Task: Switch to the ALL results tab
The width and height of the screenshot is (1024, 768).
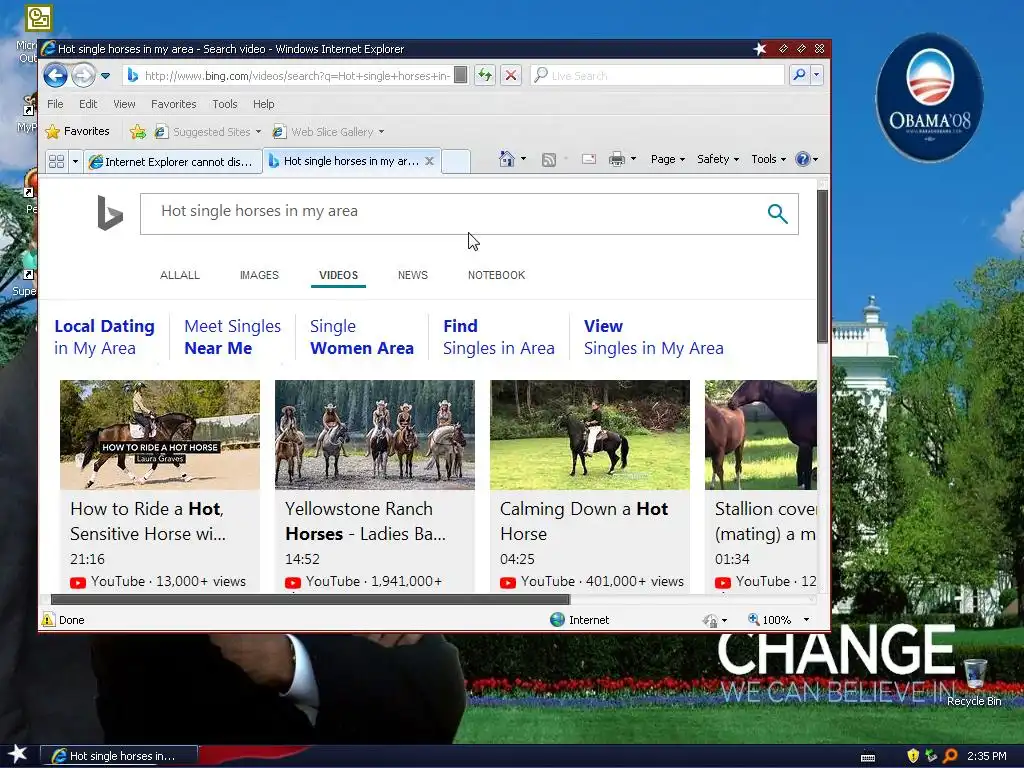Action: click(x=180, y=275)
